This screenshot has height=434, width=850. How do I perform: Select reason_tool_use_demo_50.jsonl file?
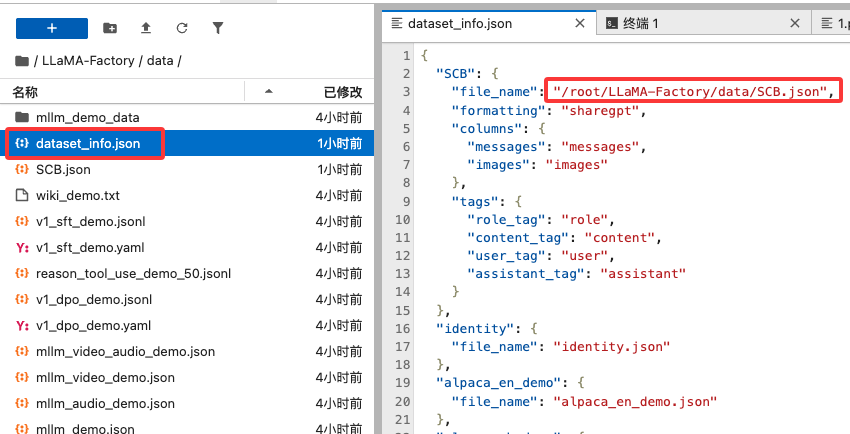pyautogui.click(x=187, y=274)
